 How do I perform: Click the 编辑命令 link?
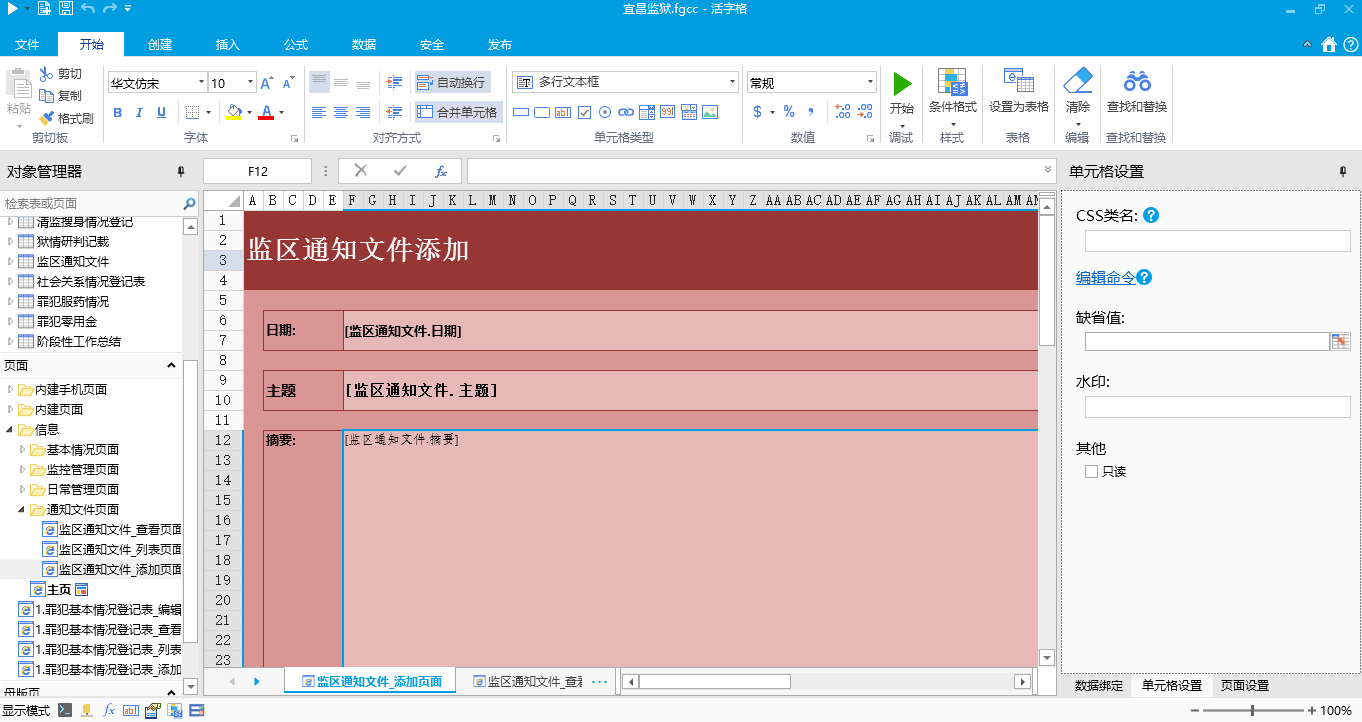[1105, 277]
